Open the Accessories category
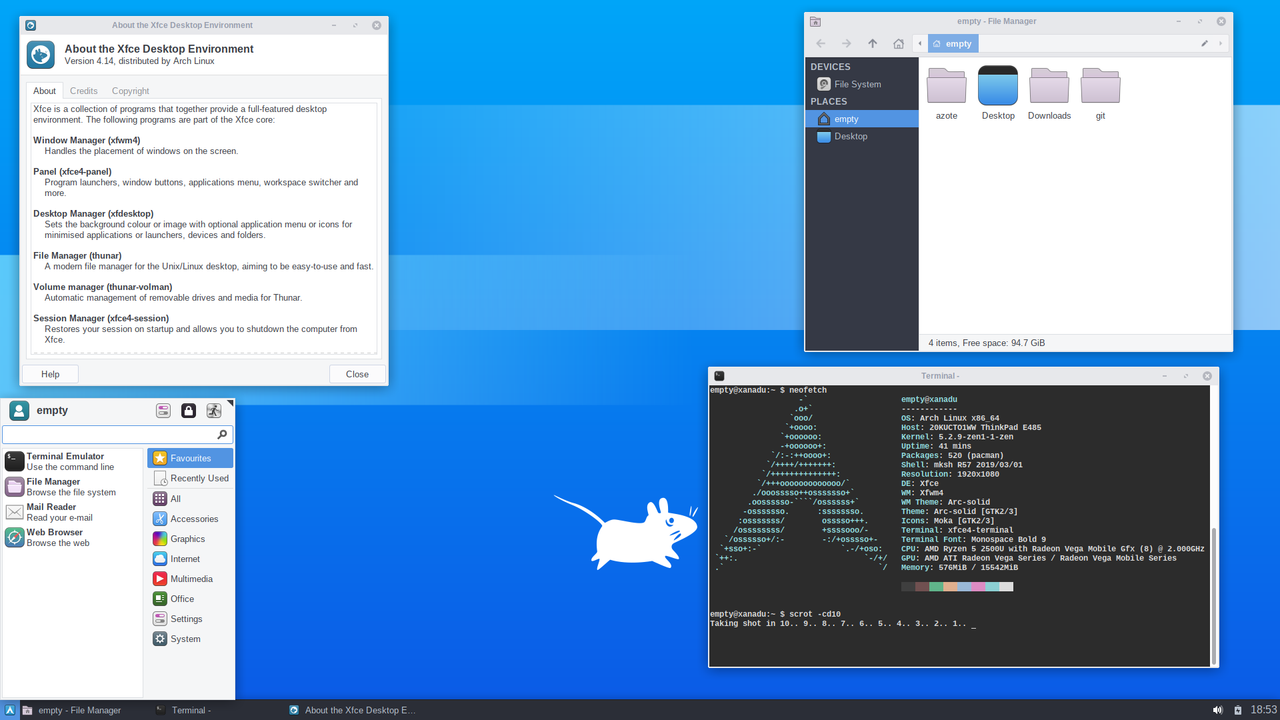 (190, 518)
